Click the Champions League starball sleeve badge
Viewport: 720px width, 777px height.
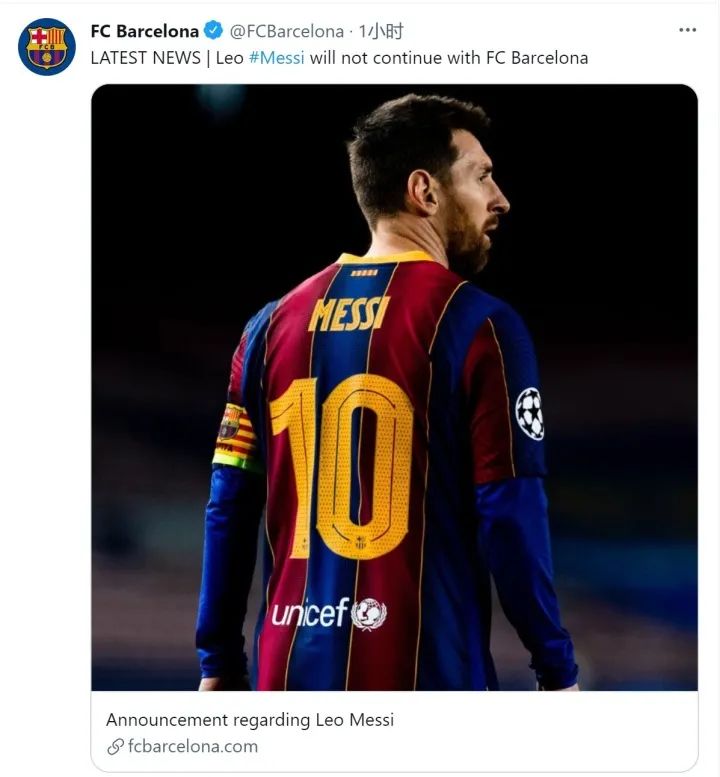(x=530, y=413)
